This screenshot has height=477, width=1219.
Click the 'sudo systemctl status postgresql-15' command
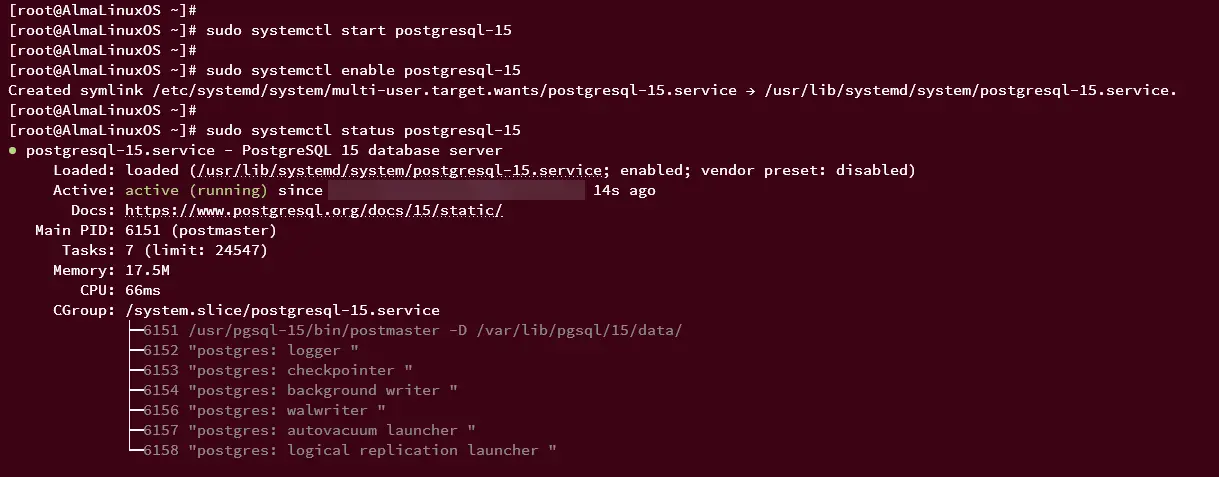pyautogui.click(x=363, y=130)
